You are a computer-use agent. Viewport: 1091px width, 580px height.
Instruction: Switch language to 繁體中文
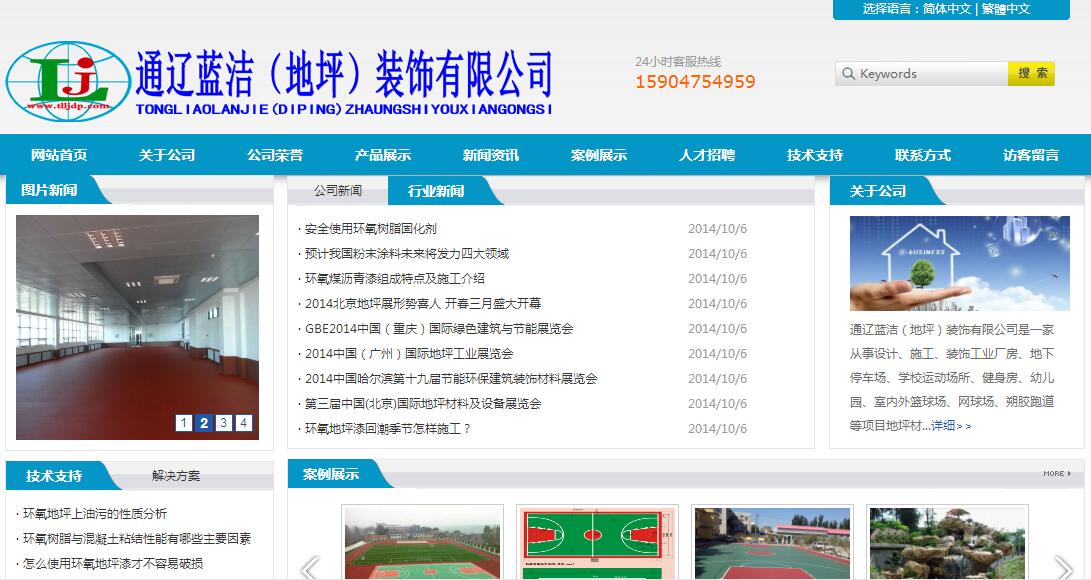point(1005,9)
